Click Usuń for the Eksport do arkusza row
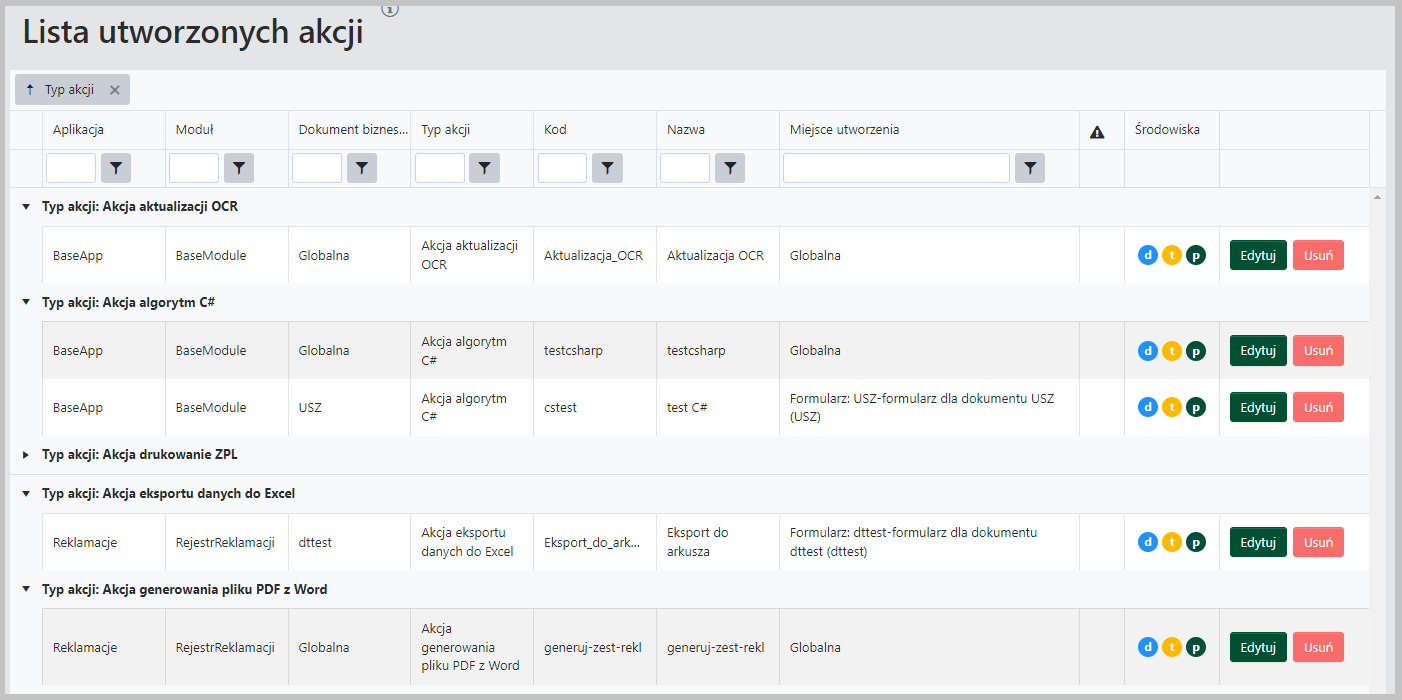Screen dimensions: 1402x700 click(x=1318, y=542)
